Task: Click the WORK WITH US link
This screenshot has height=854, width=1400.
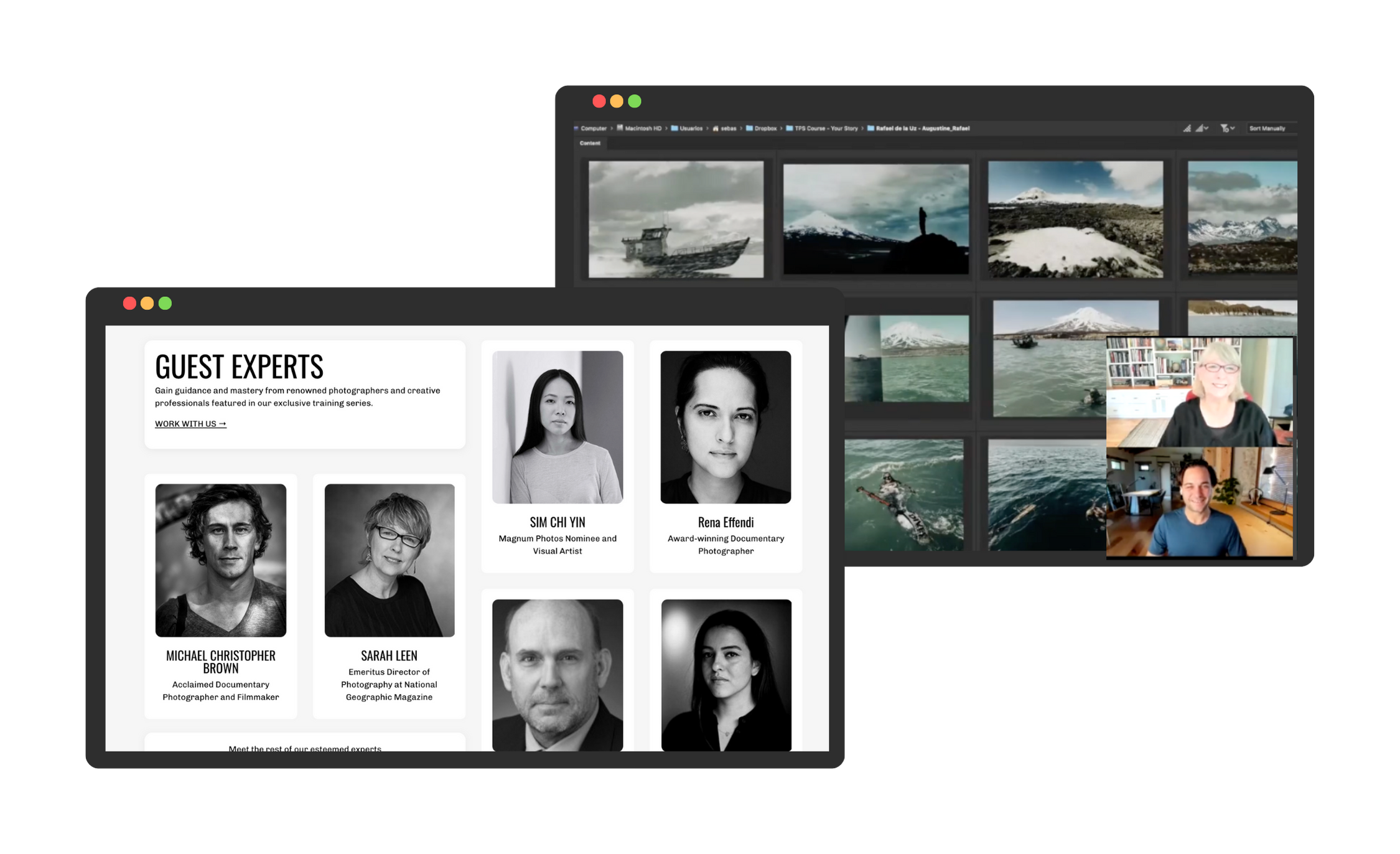Action: pos(190,424)
